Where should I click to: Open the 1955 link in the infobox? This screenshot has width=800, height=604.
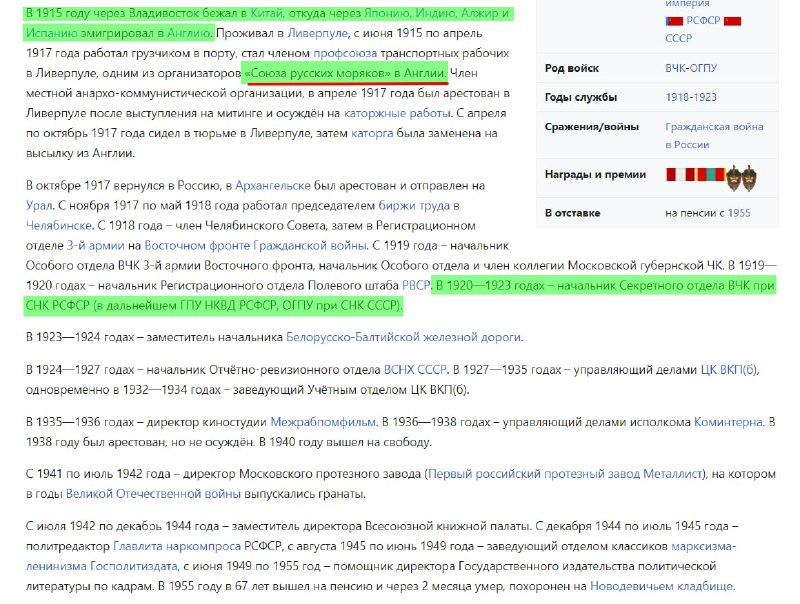point(739,213)
